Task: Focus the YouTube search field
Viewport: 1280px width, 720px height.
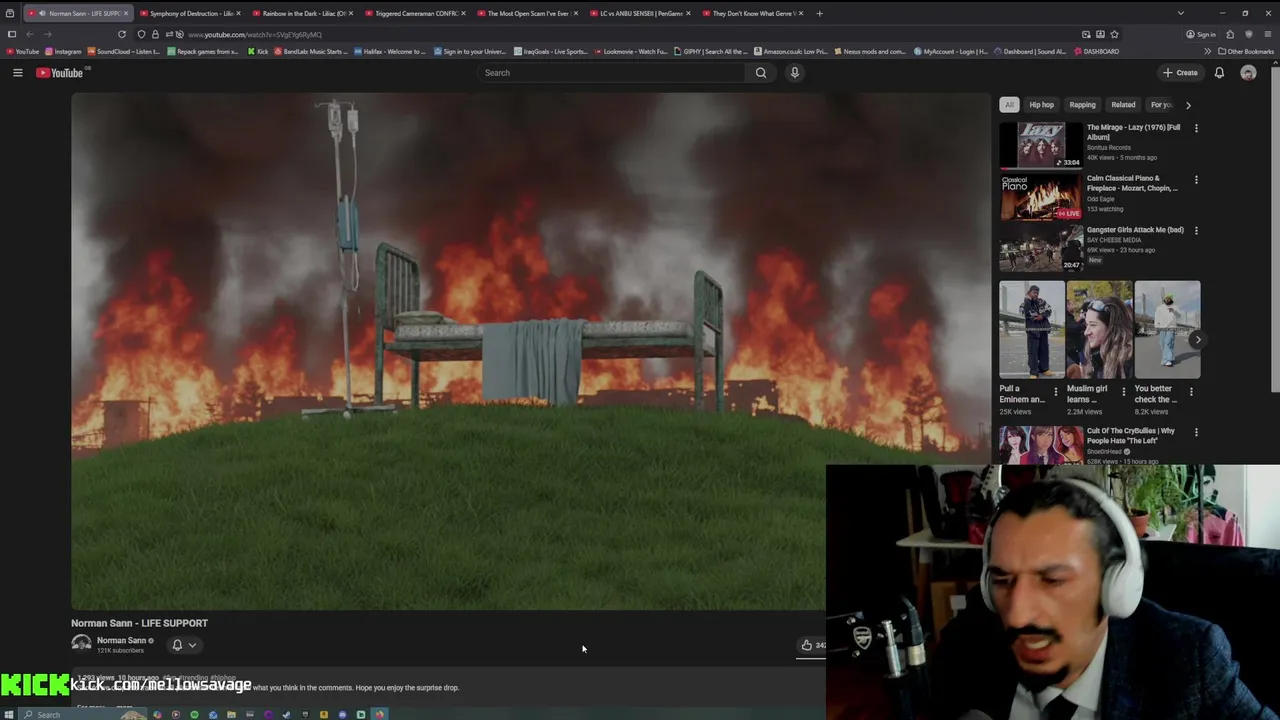Action: (x=611, y=73)
